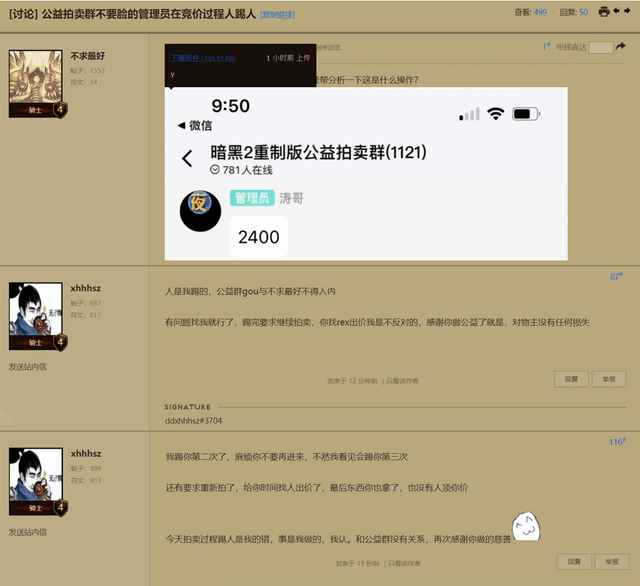640x586 pixels.
Task: Click text 我踢你第二次了
Action: coord(196,457)
